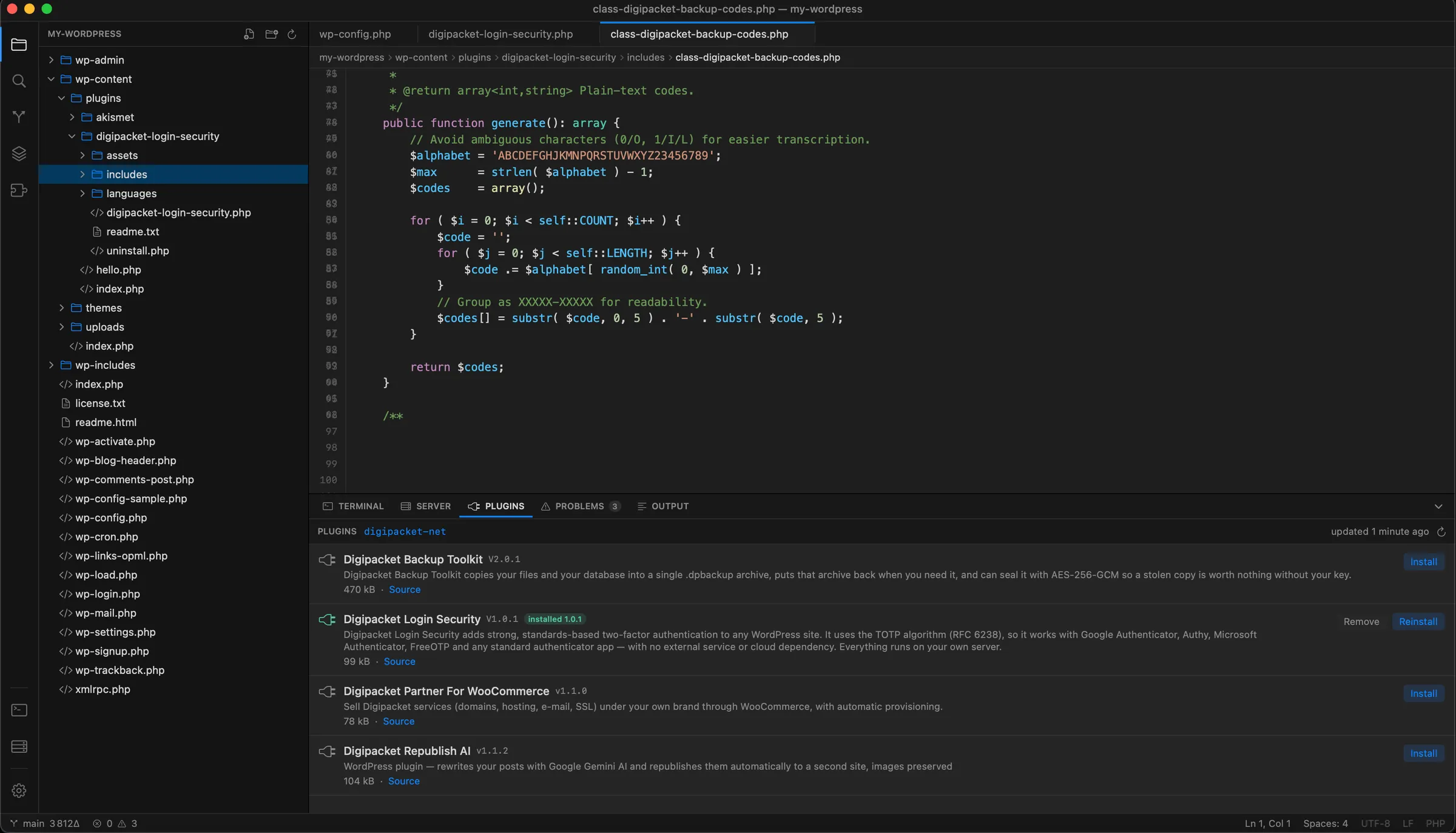This screenshot has height=833, width=1456.
Task: Open the terminal icon in lower activity bar
Action: pyautogui.click(x=19, y=710)
